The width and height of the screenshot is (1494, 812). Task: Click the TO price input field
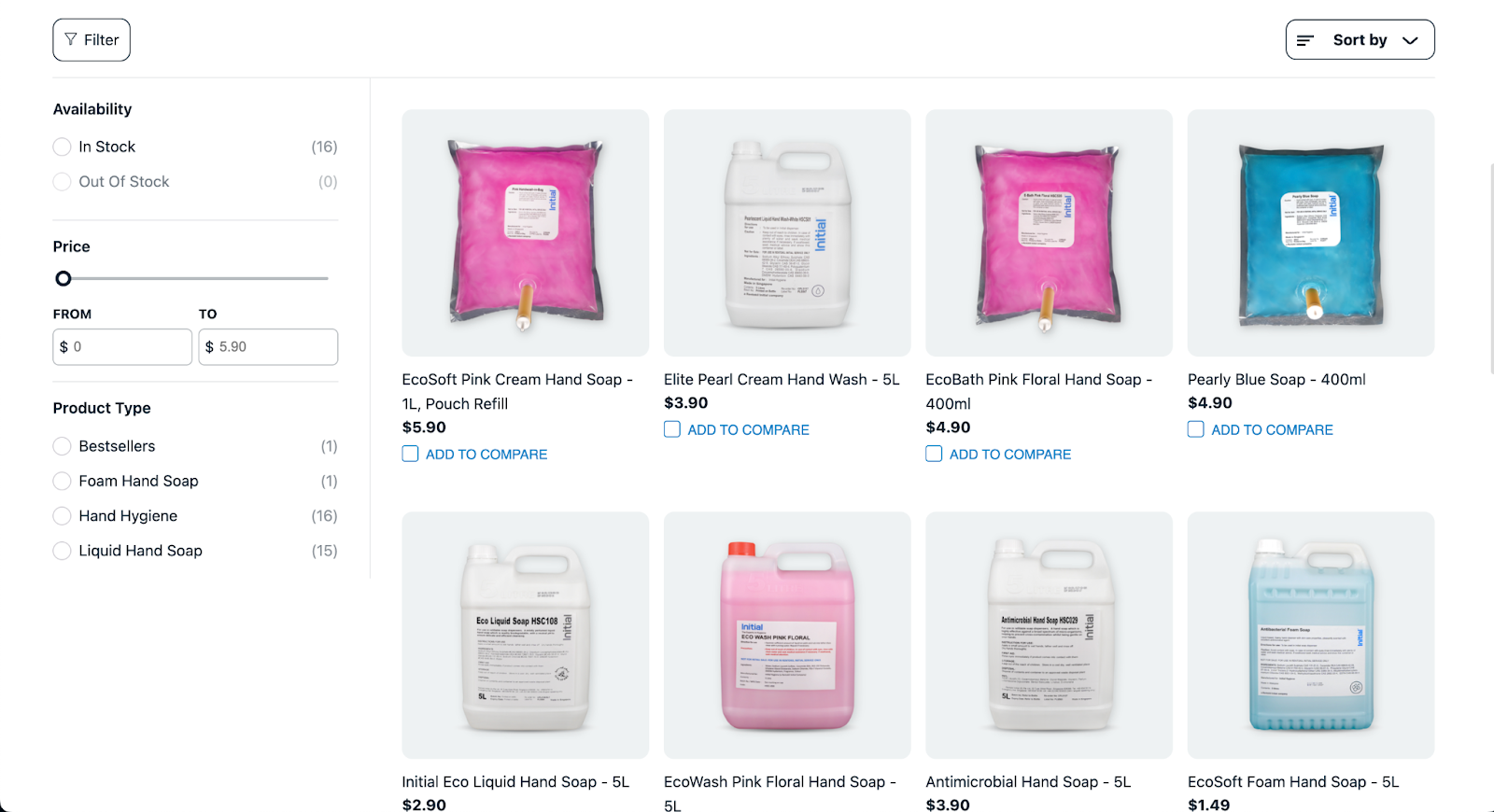pyautogui.click(x=268, y=346)
